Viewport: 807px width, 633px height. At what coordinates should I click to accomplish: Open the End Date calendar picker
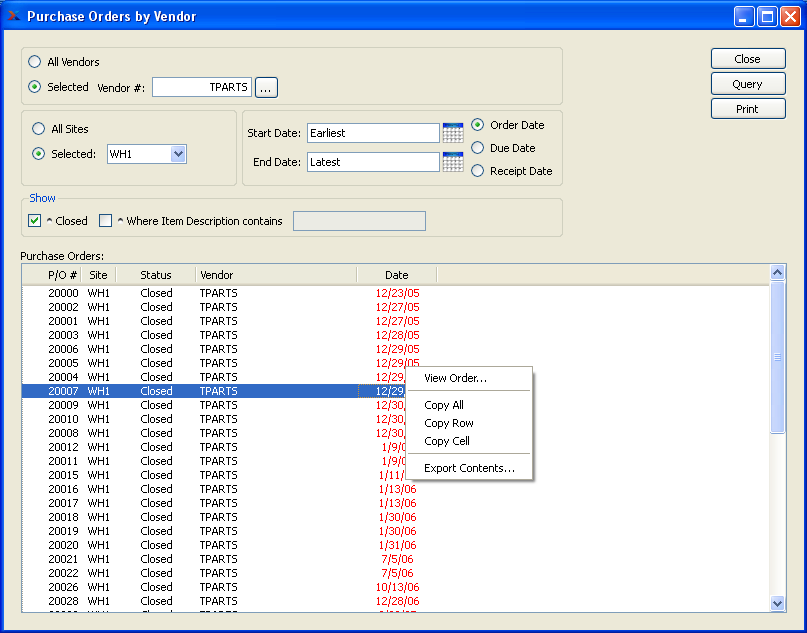coord(453,162)
